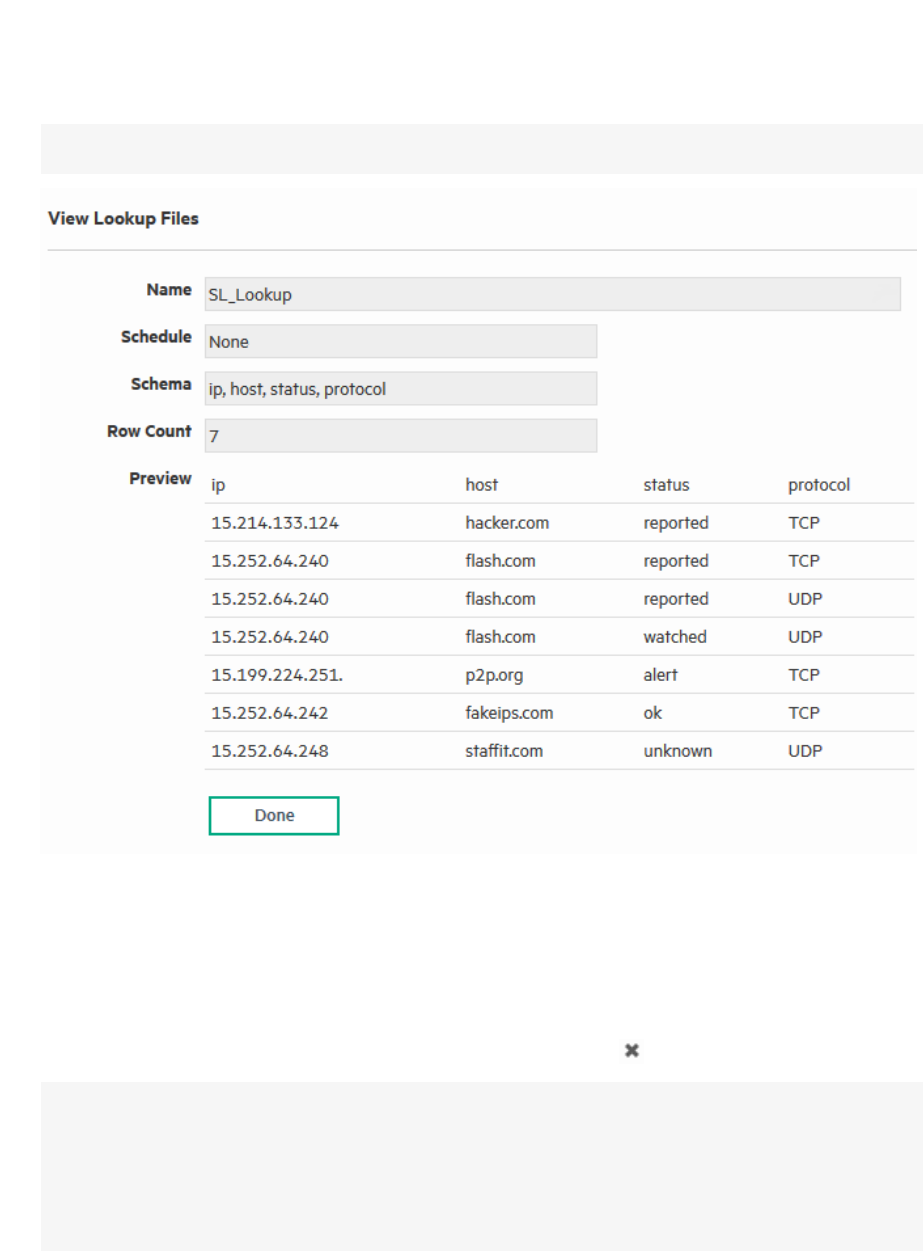Select the 15.199.224.251. IP cell
Viewport: 923px width, 1251px height.
pyautogui.click(x=277, y=675)
